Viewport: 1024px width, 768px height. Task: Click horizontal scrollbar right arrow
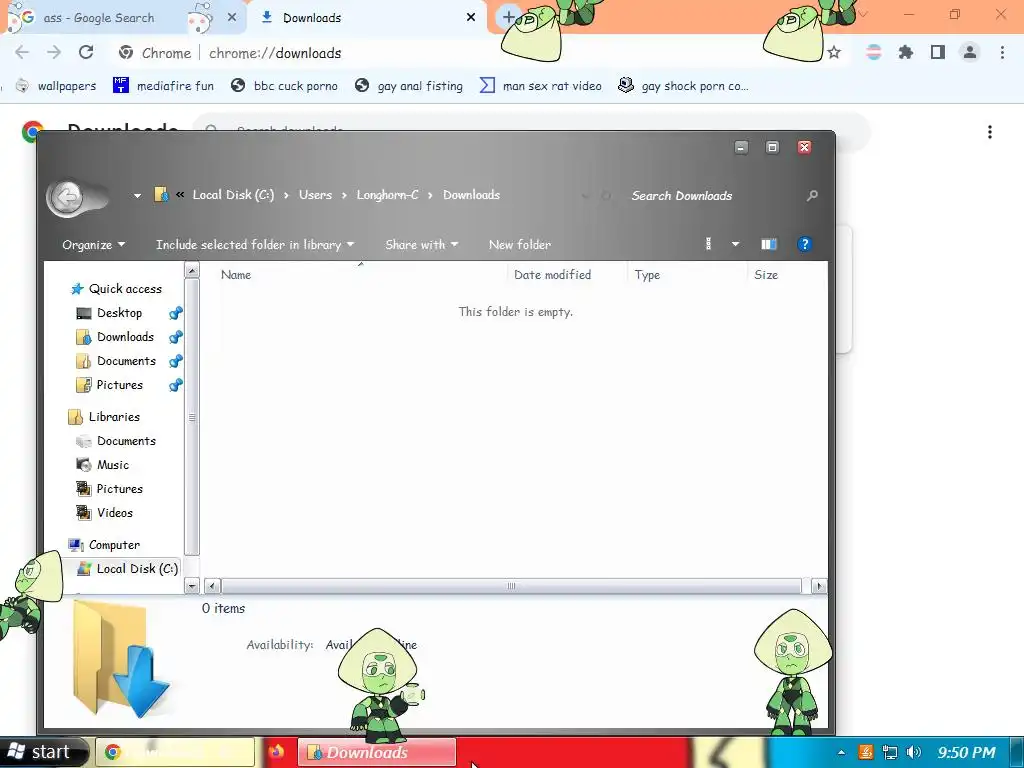(819, 586)
